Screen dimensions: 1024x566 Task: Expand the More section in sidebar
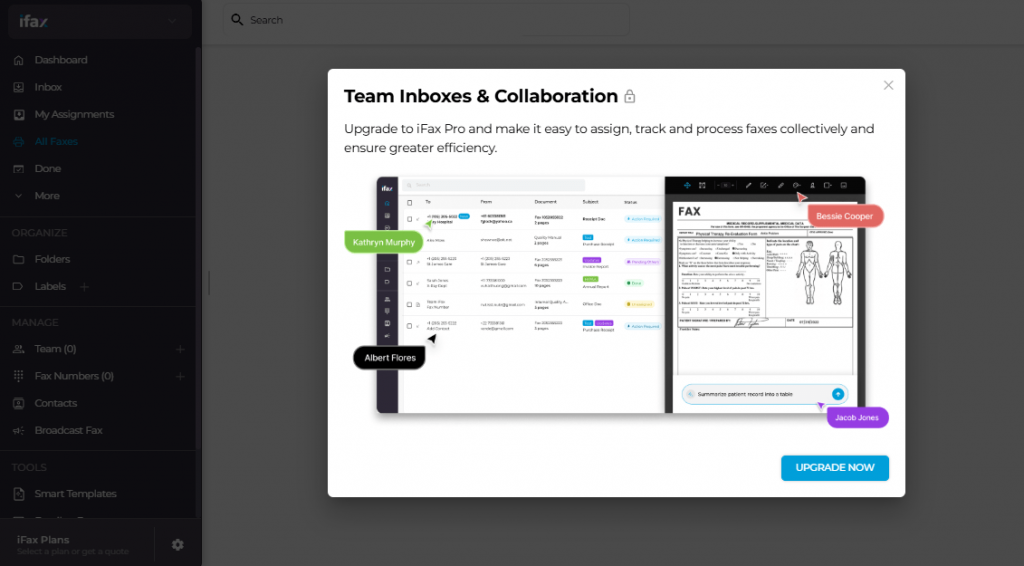click(18, 196)
